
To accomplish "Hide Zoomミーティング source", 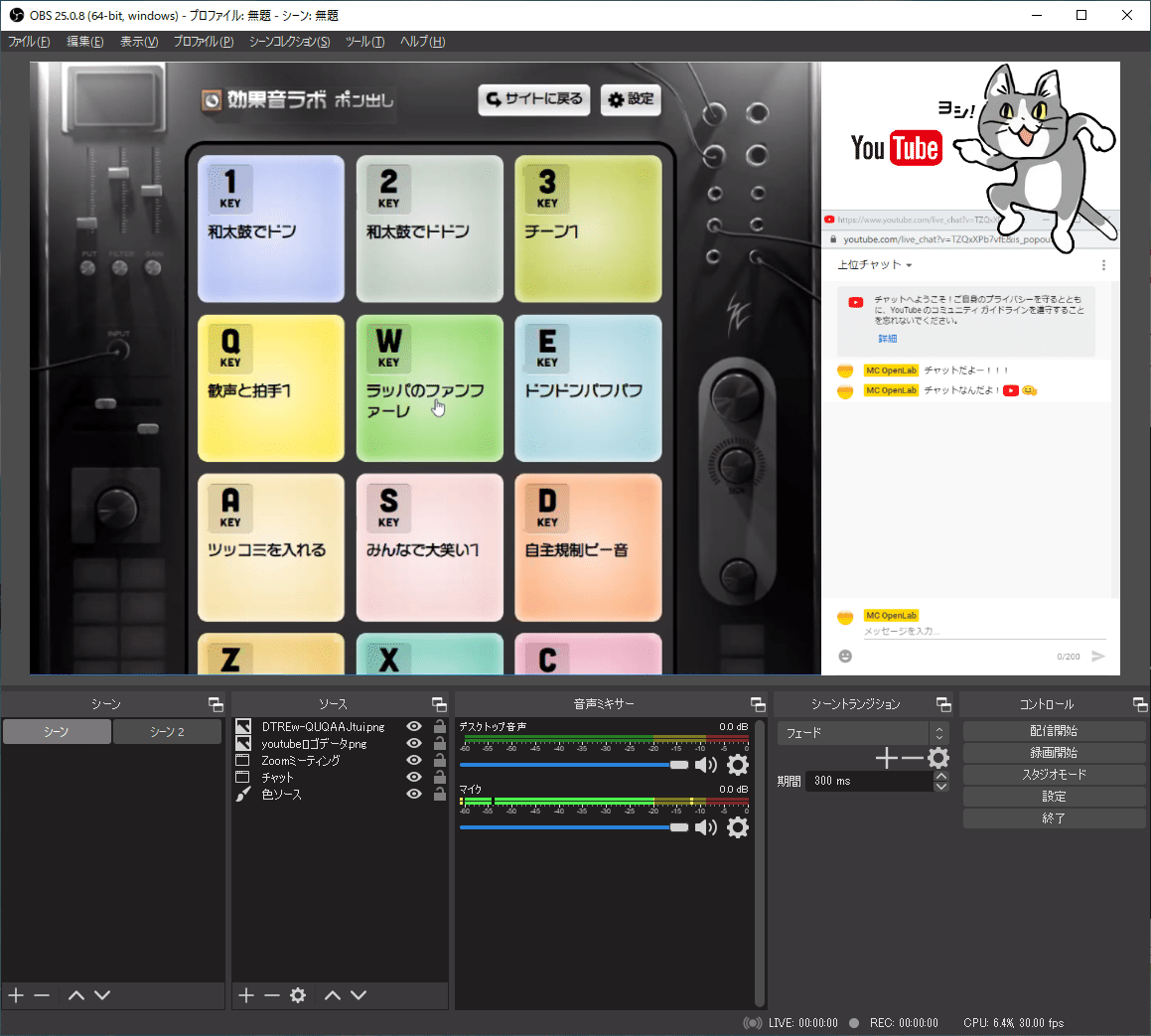I will pos(414,760).
